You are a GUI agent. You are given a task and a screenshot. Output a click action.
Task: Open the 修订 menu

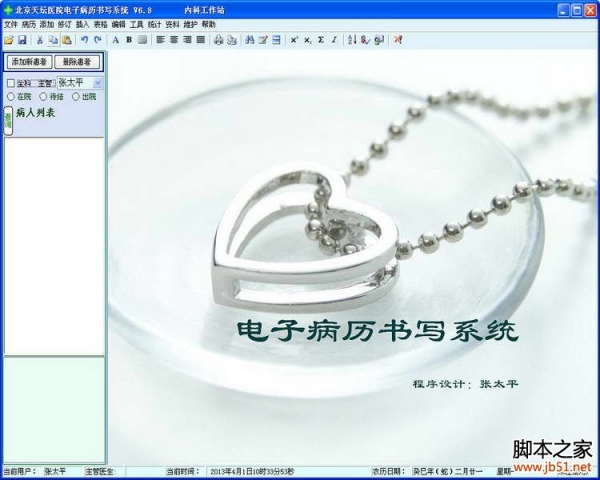65,24
